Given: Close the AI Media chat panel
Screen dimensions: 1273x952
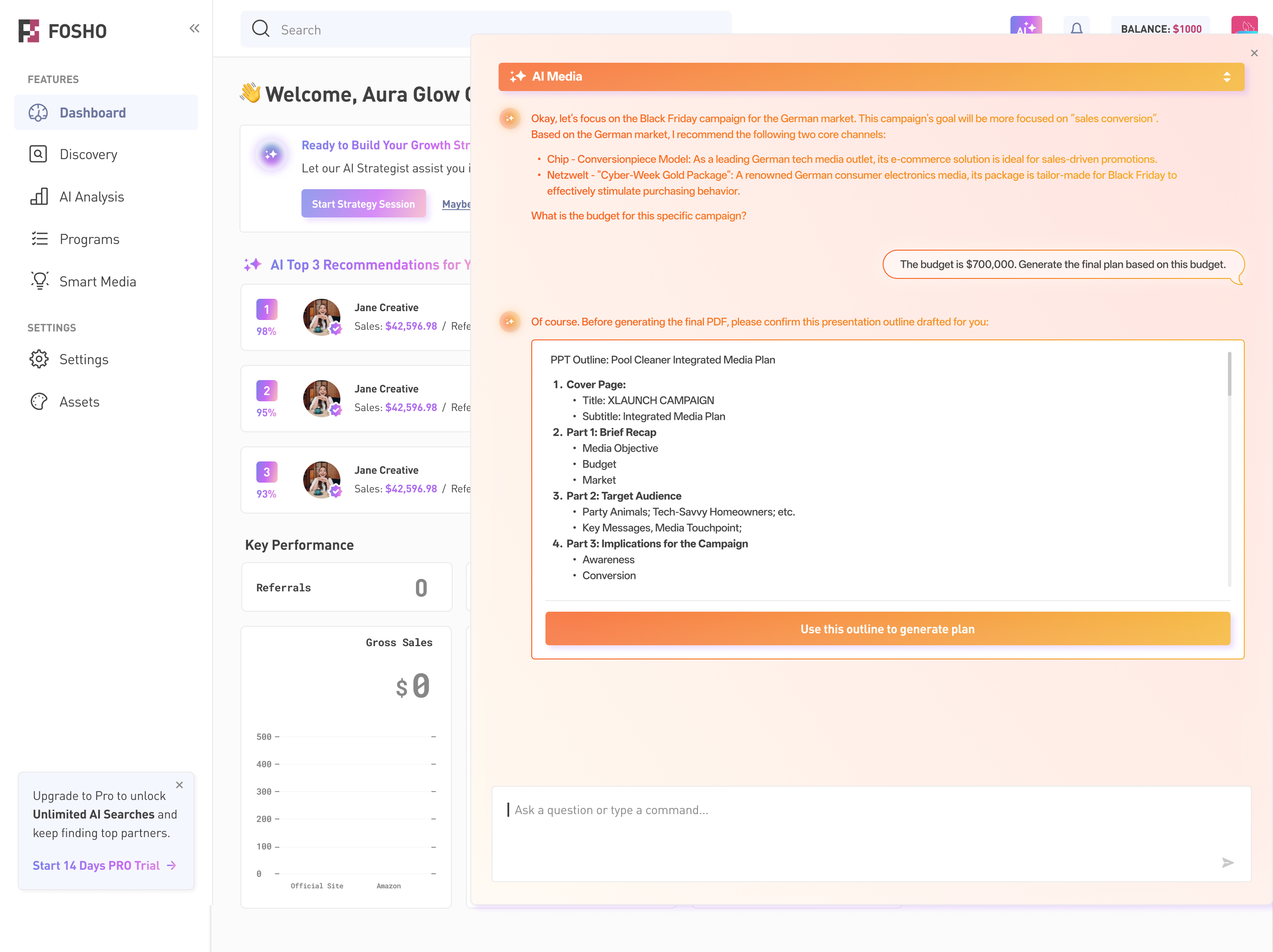Looking at the screenshot, I should (1254, 53).
